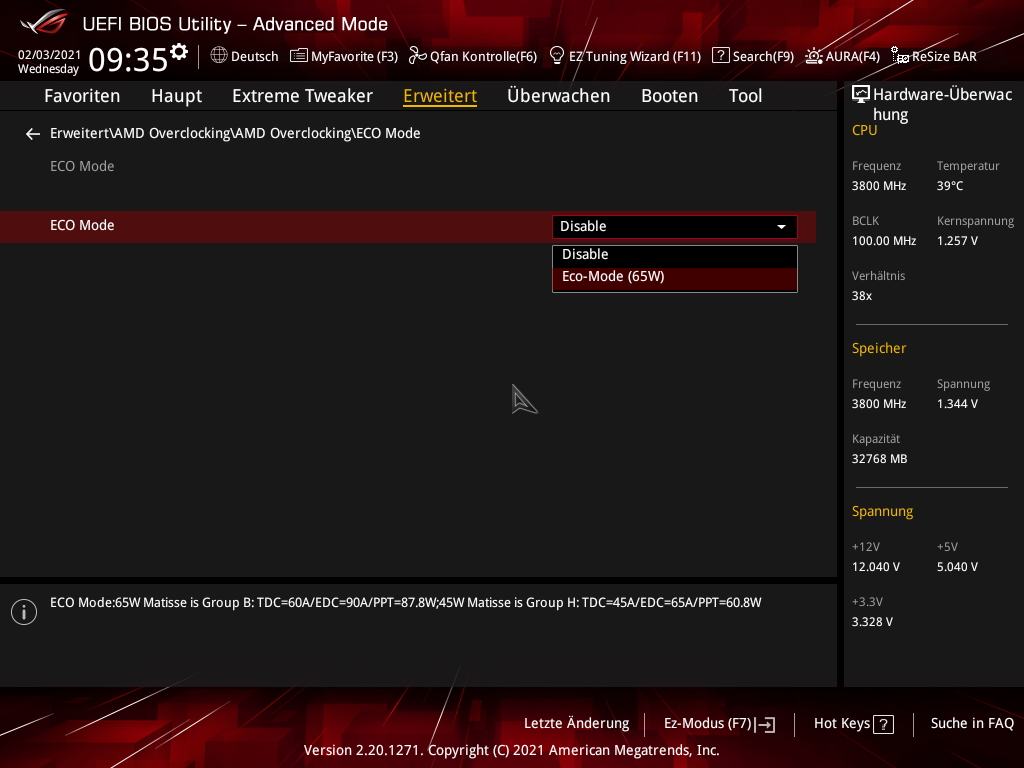The image size is (1024, 768).
Task: Click the Speicher section heading
Action: coord(878,348)
